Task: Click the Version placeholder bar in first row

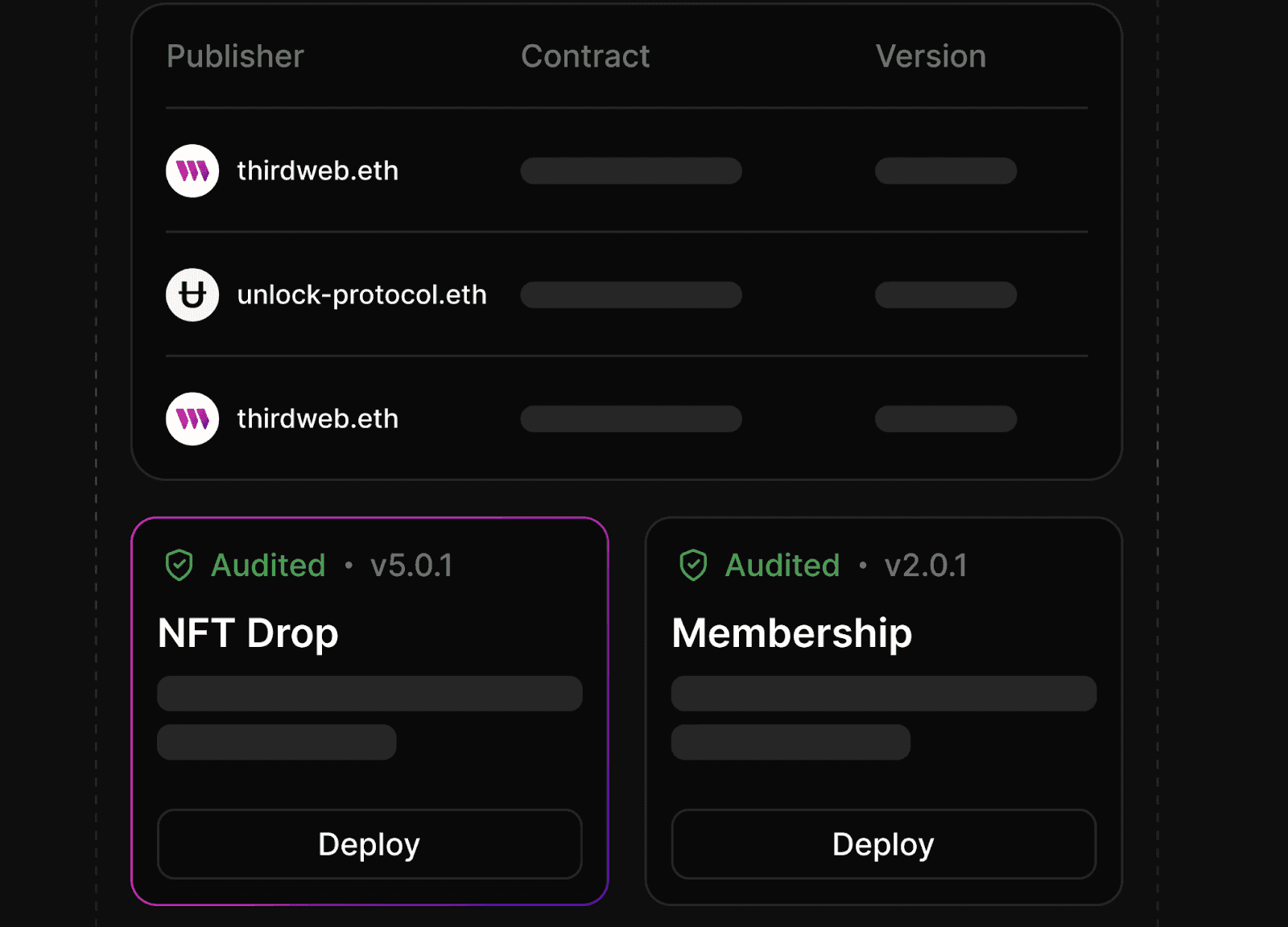Action: pos(945,171)
